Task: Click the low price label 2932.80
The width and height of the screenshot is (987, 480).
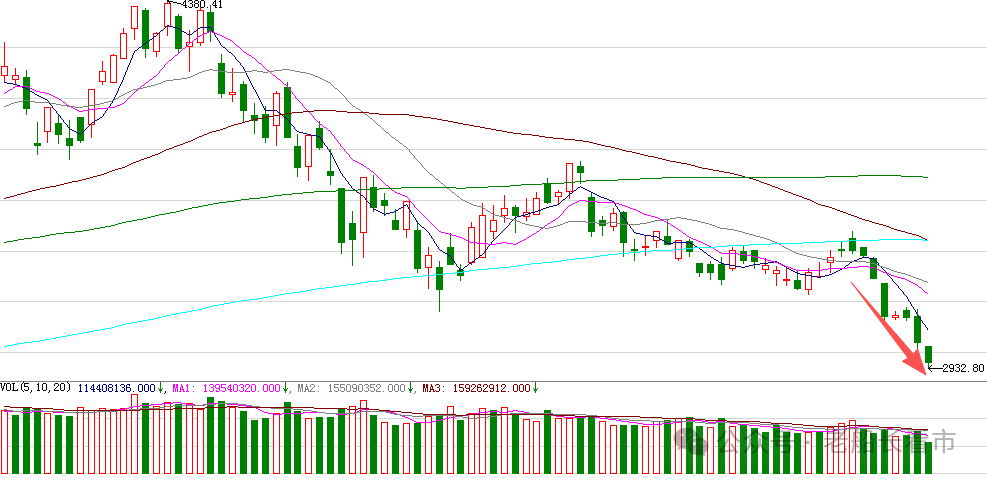Action: click(x=962, y=369)
